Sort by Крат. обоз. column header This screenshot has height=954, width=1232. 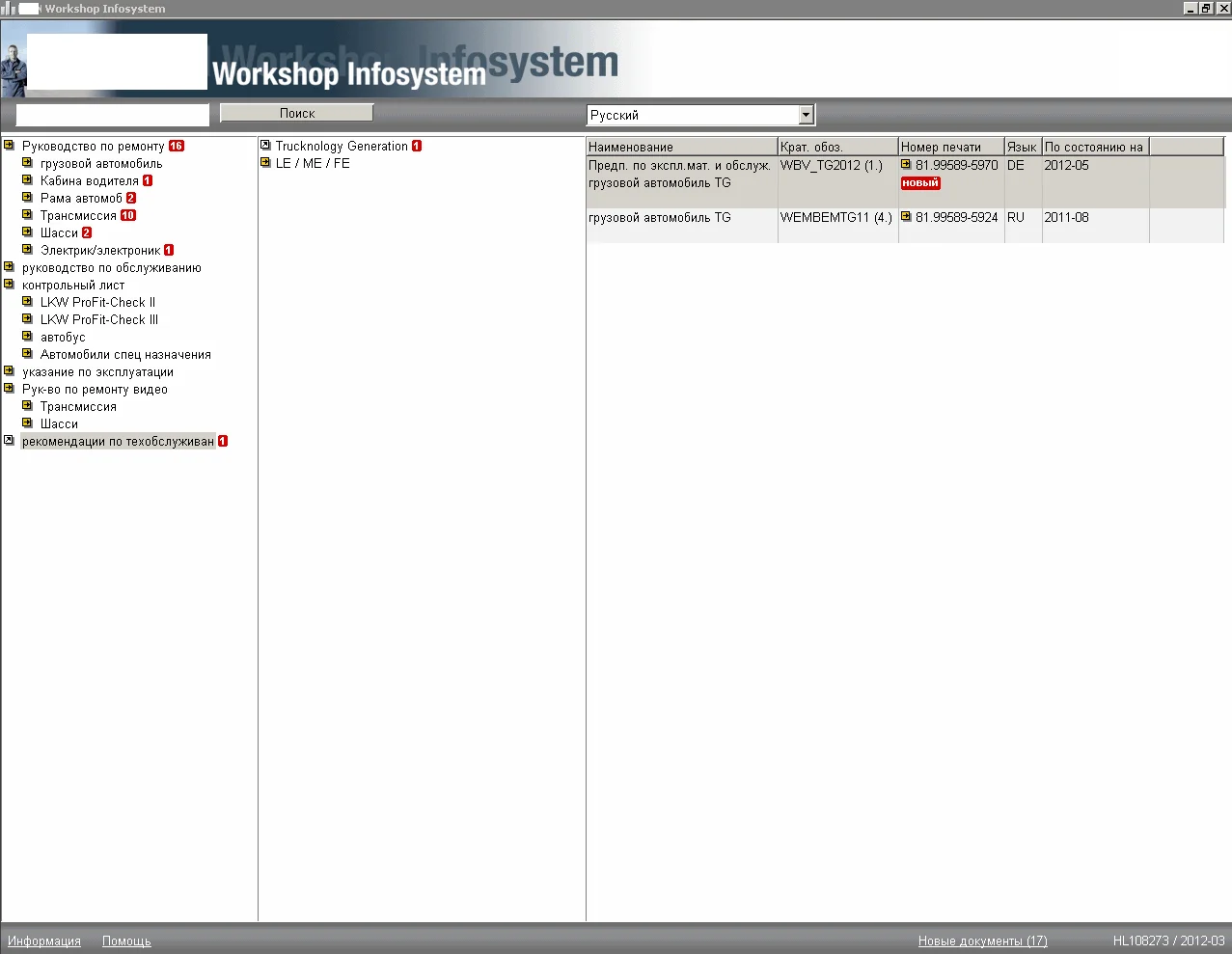(838, 147)
